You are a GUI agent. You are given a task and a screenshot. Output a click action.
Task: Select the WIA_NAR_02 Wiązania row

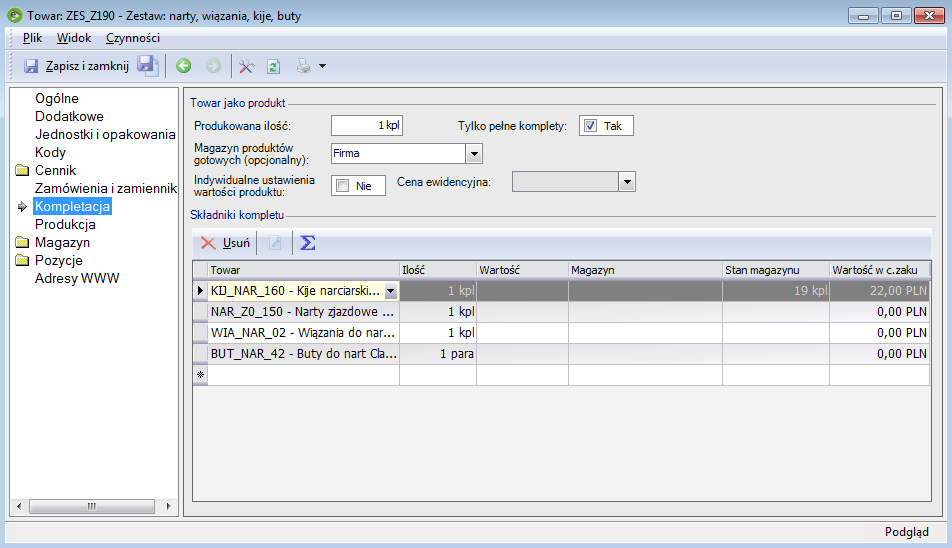point(561,333)
